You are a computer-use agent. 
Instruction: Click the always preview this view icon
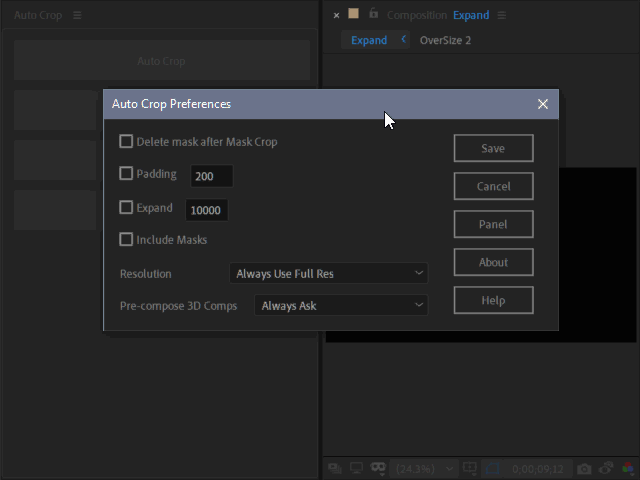point(335,468)
